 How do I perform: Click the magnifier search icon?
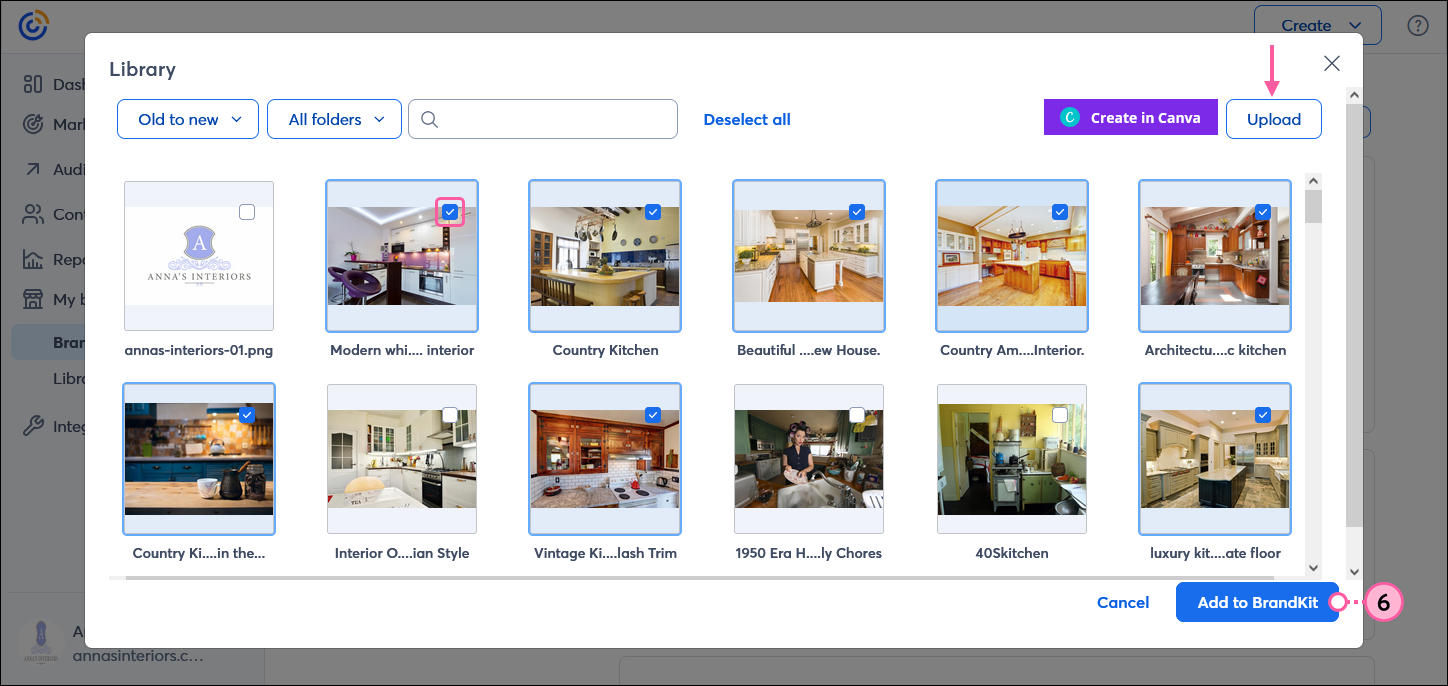[430, 119]
